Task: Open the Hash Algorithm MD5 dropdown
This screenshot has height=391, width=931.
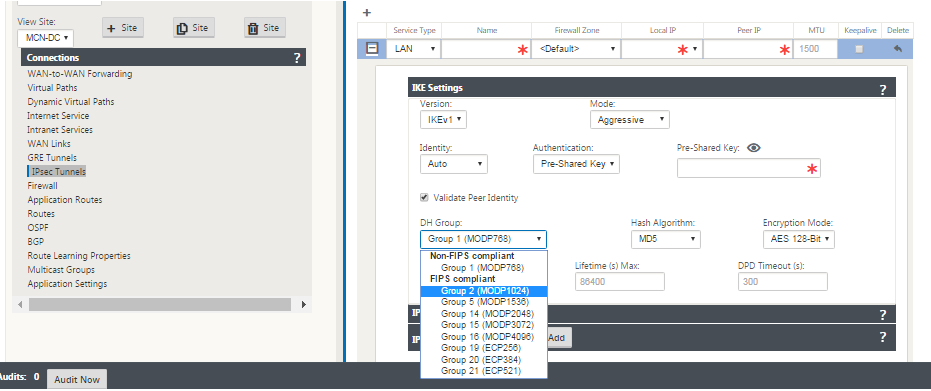Action: [x=666, y=239]
